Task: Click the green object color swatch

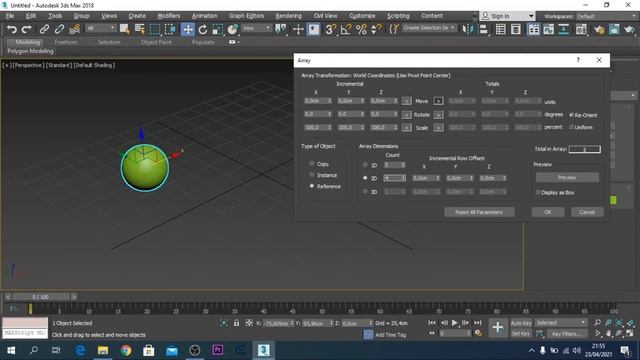Action: [613, 200]
